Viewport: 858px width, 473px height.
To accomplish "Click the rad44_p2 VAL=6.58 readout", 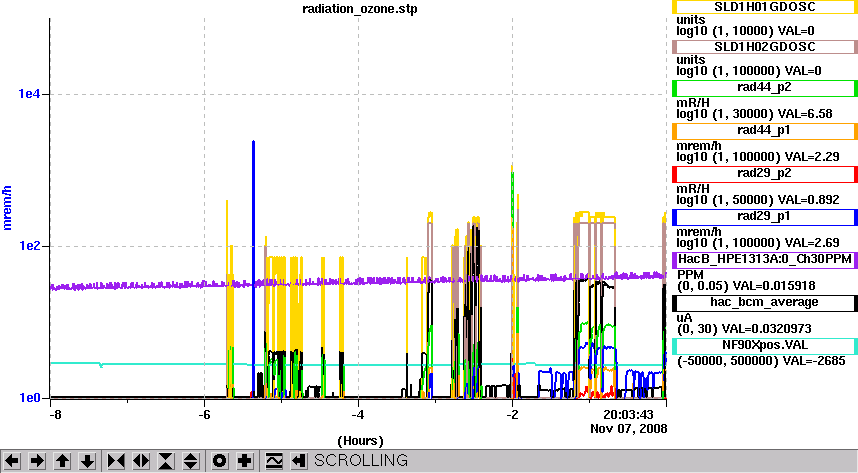I will tap(808, 114).
